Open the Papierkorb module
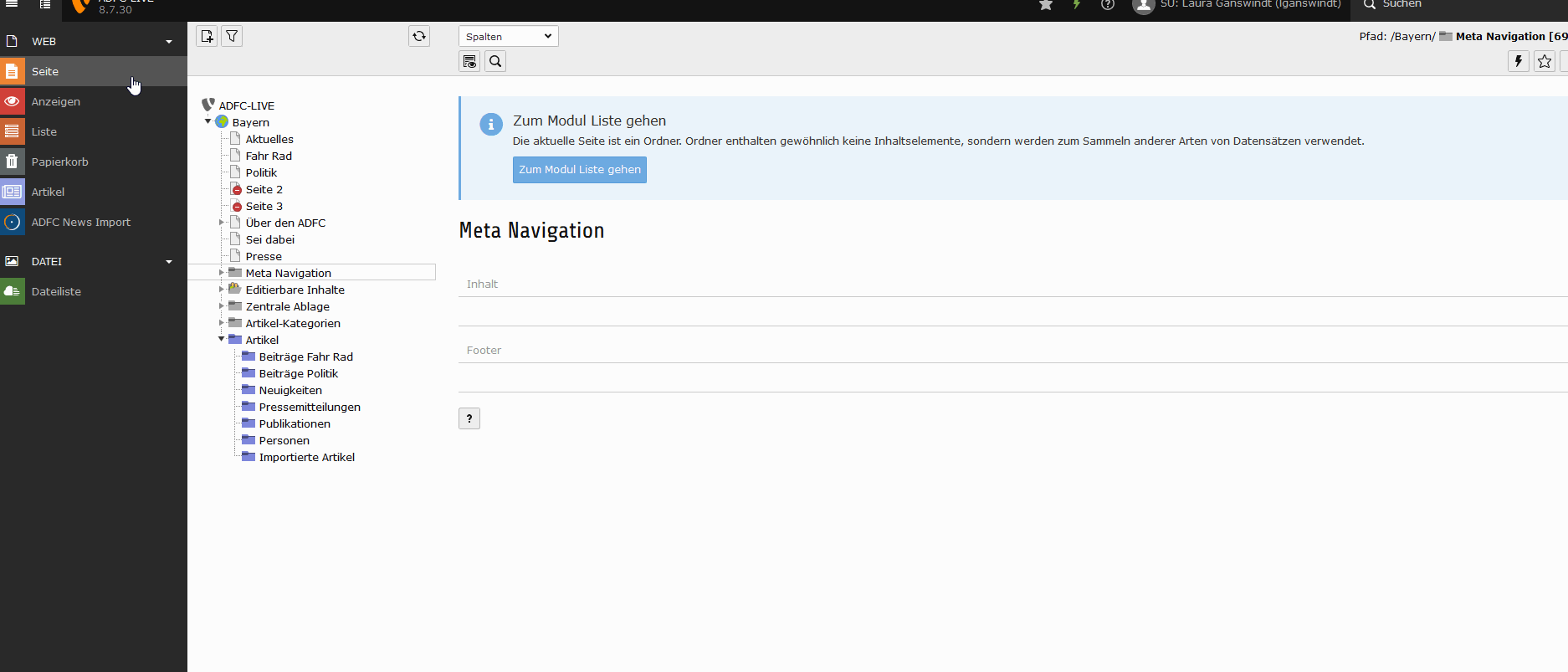The width and height of the screenshot is (1568, 672). (x=59, y=162)
